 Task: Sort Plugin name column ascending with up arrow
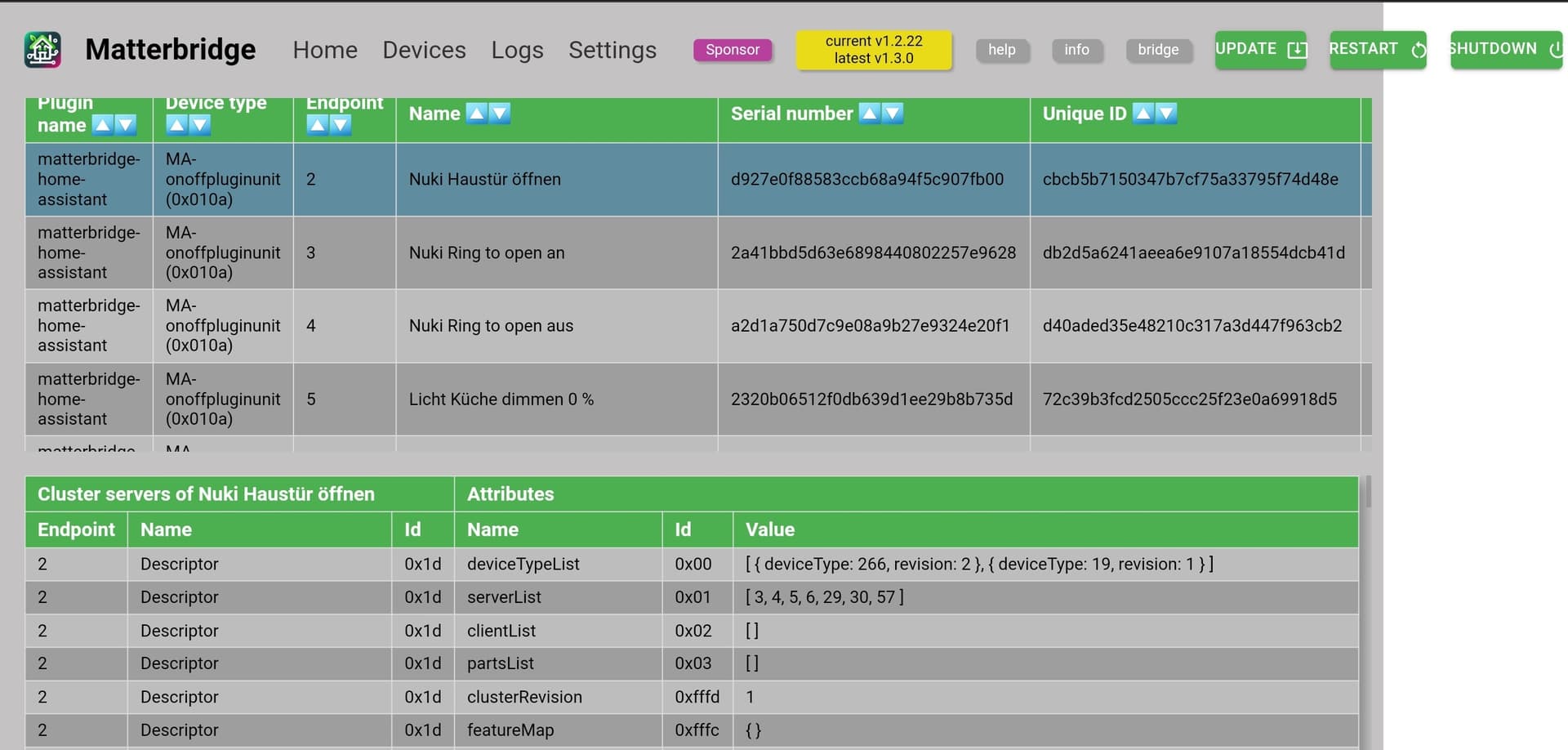[103, 125]
